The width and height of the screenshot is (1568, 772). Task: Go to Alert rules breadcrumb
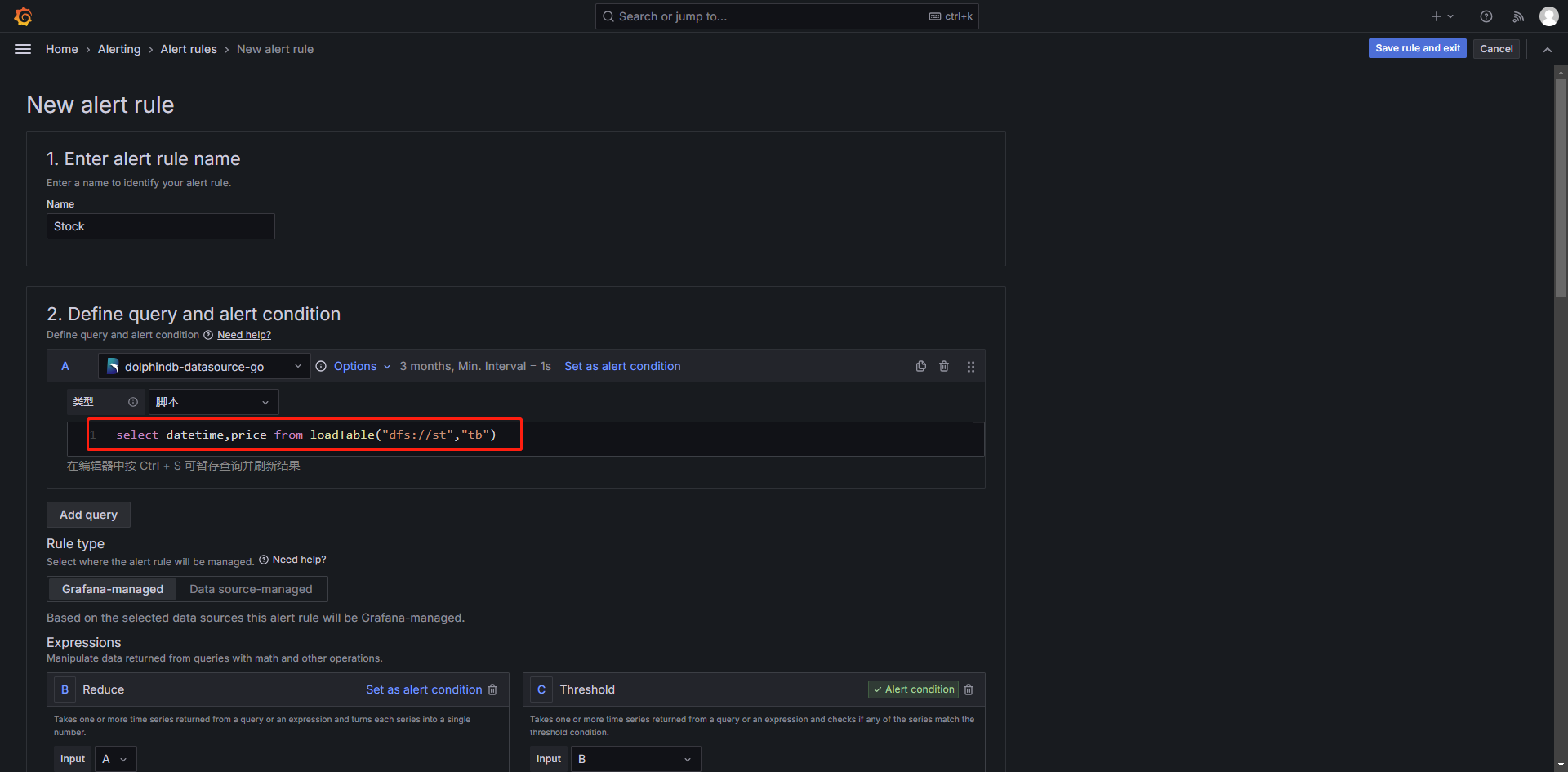coord(189,49)
